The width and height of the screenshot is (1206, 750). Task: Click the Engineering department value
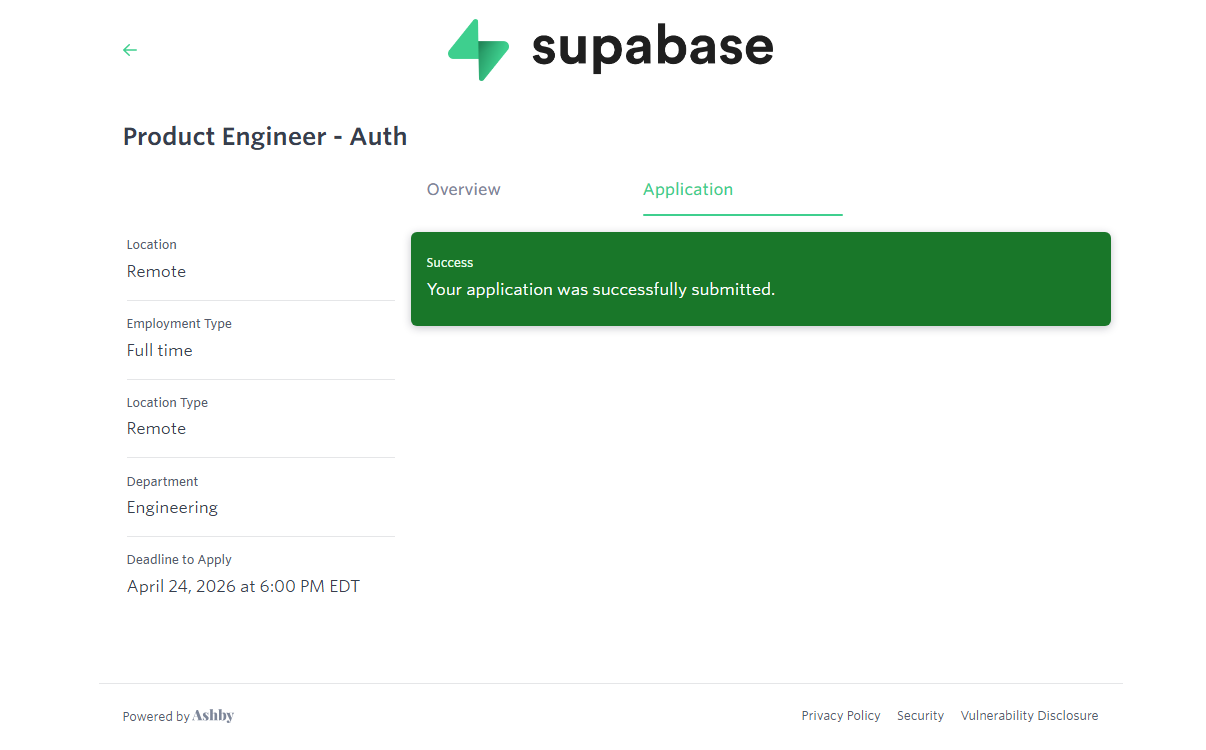(x=172, y=508)
